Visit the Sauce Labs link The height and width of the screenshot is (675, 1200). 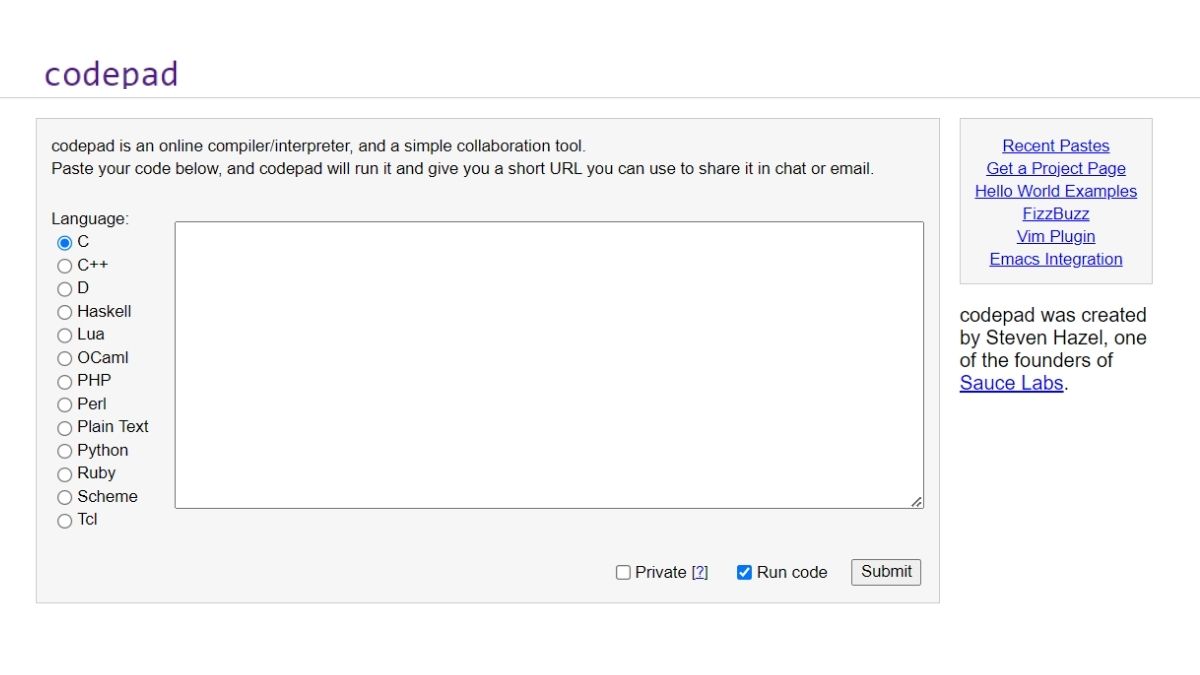[1011, 383]
